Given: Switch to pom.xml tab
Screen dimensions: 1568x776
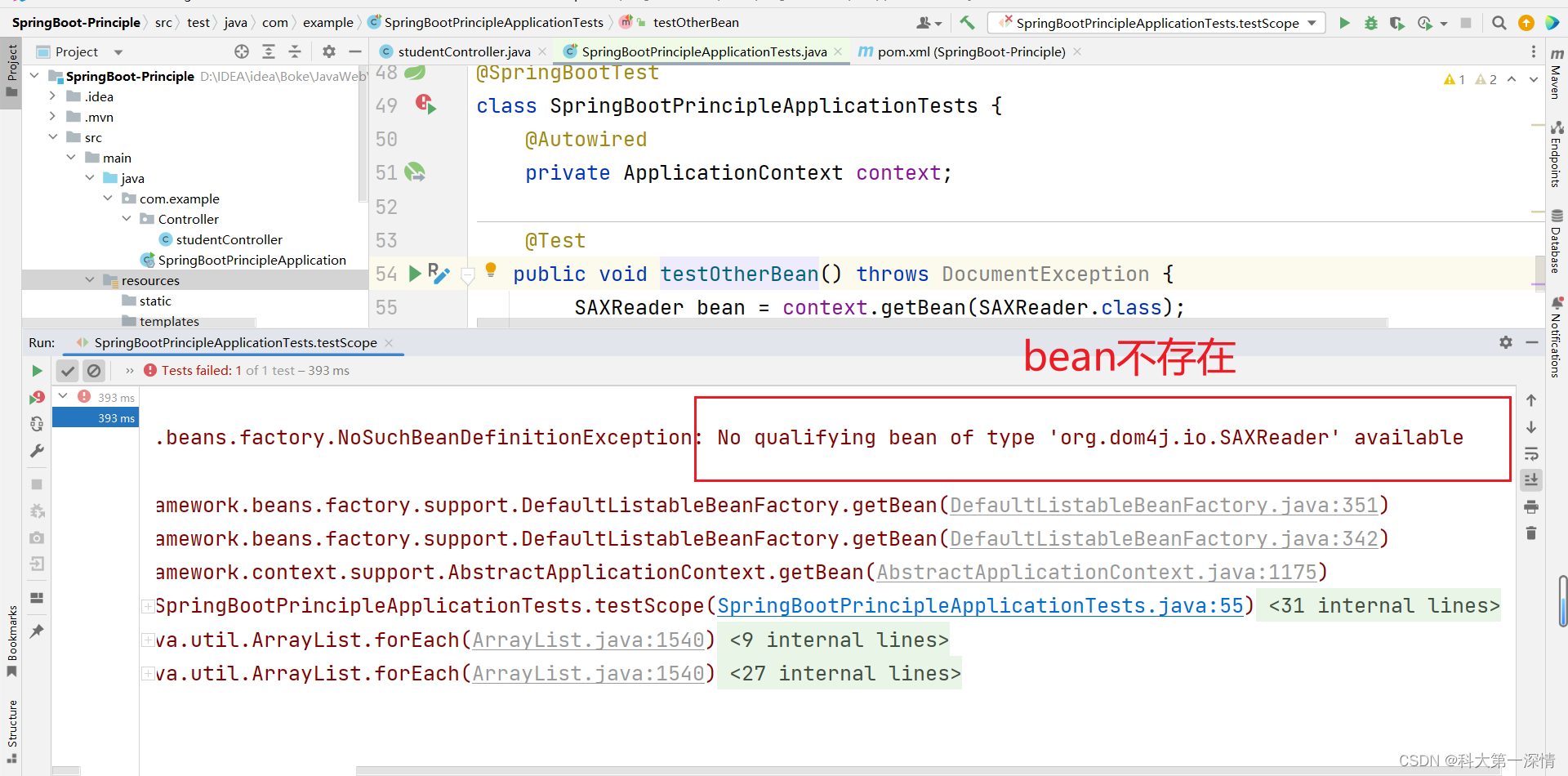Looking at the screenshot, I should [971, 51].
